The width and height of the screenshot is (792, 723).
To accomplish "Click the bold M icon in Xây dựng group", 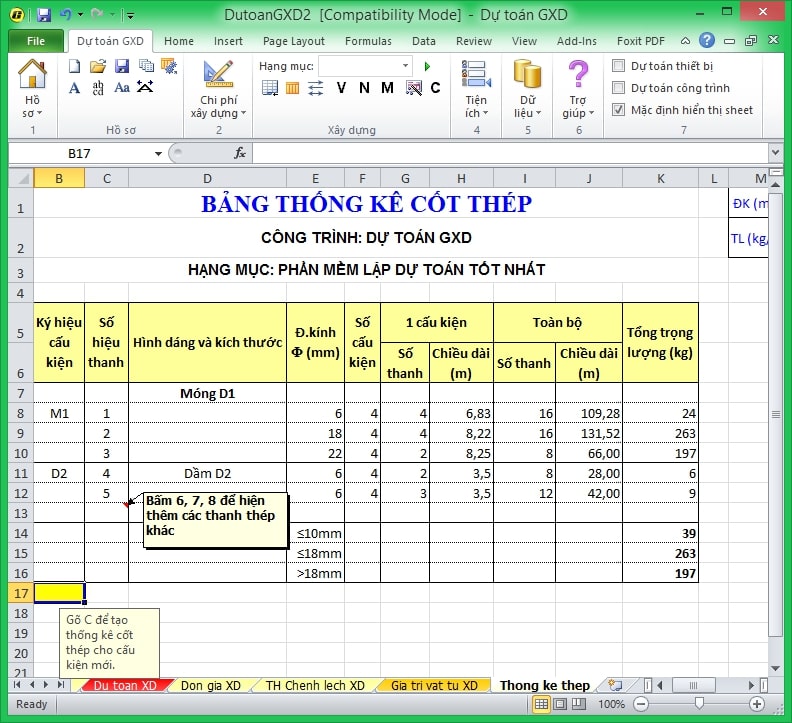I will click(387, 88).
